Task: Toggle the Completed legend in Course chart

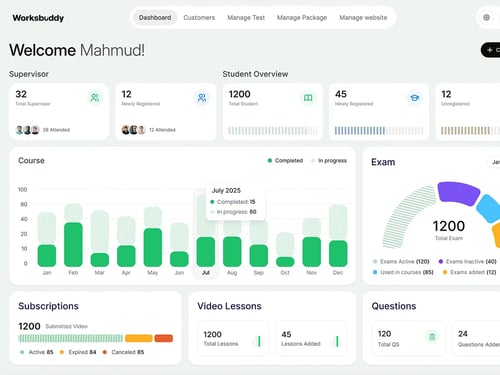Action: (285, 161)
